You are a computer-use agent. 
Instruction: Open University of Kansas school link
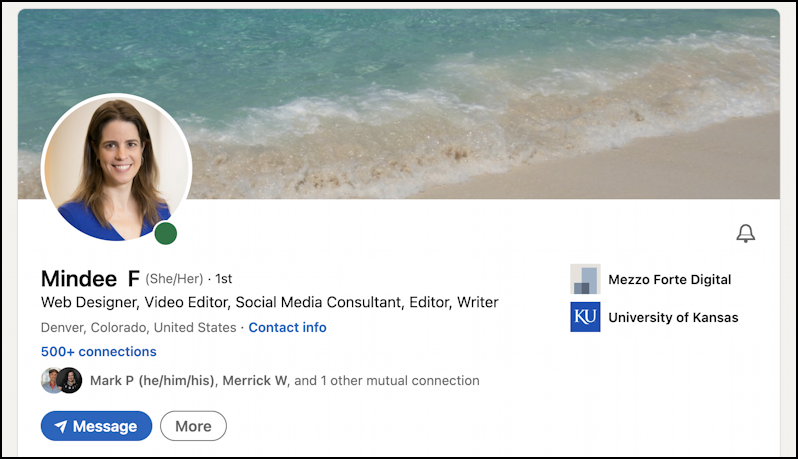673,318
